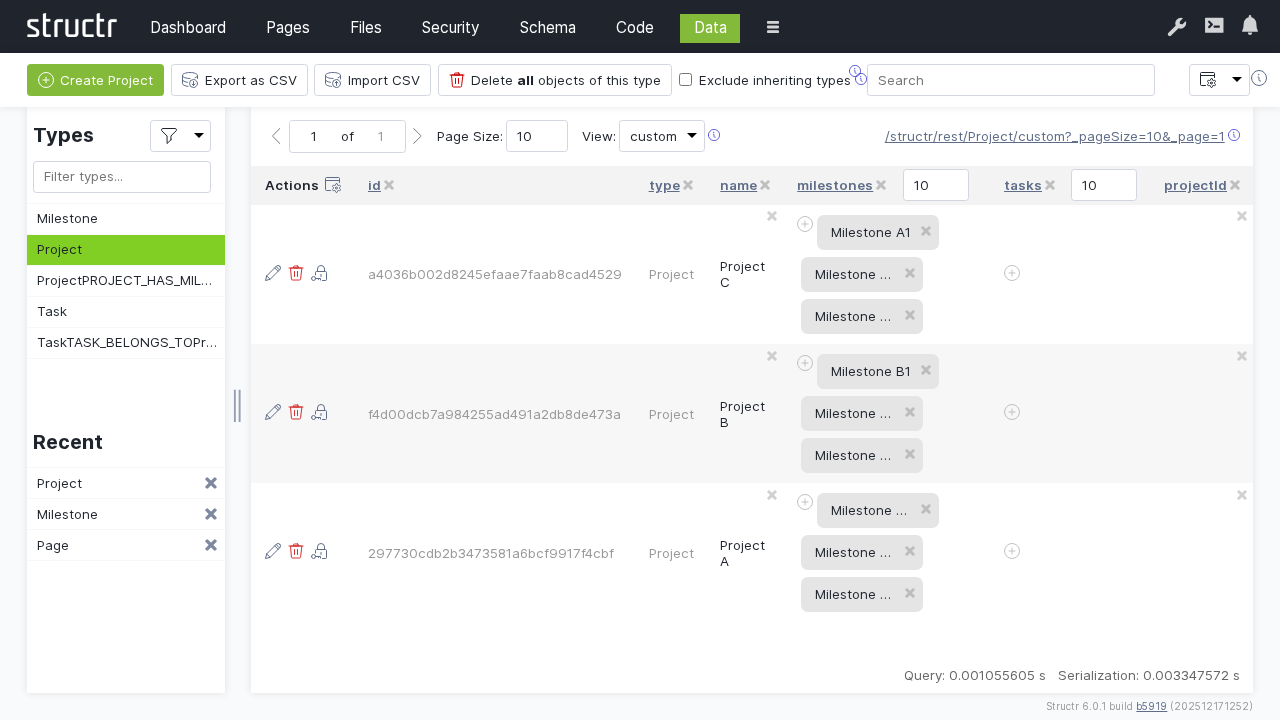Open the REST URL link for Project

point(1054,136)
